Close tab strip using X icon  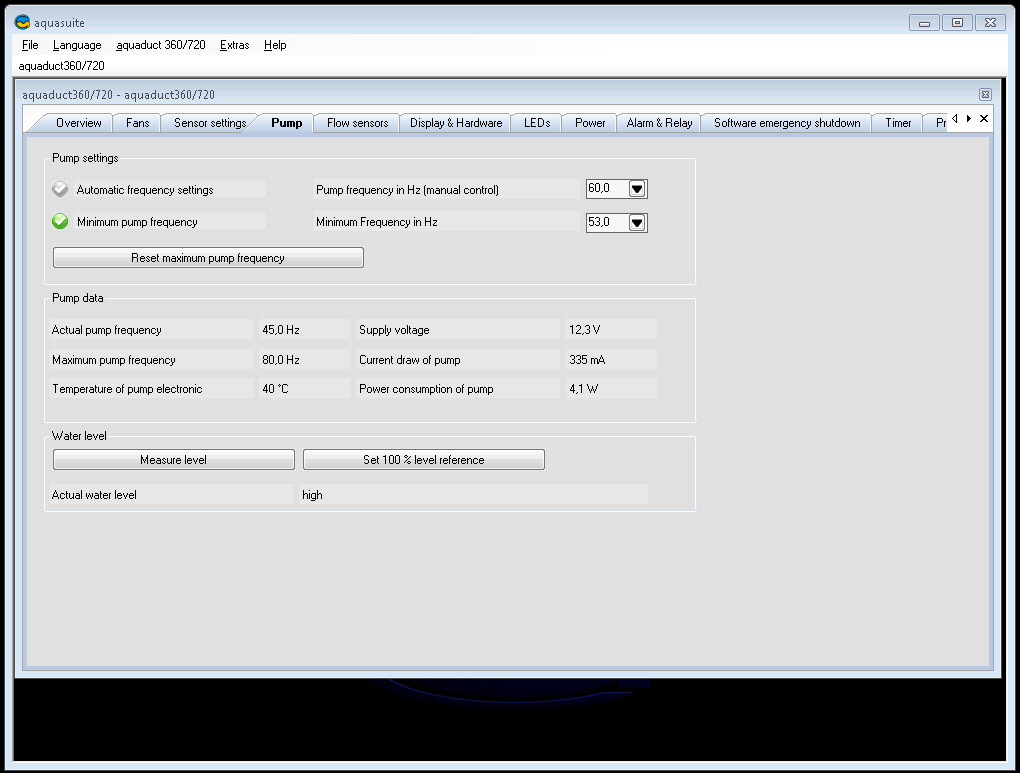984,119
